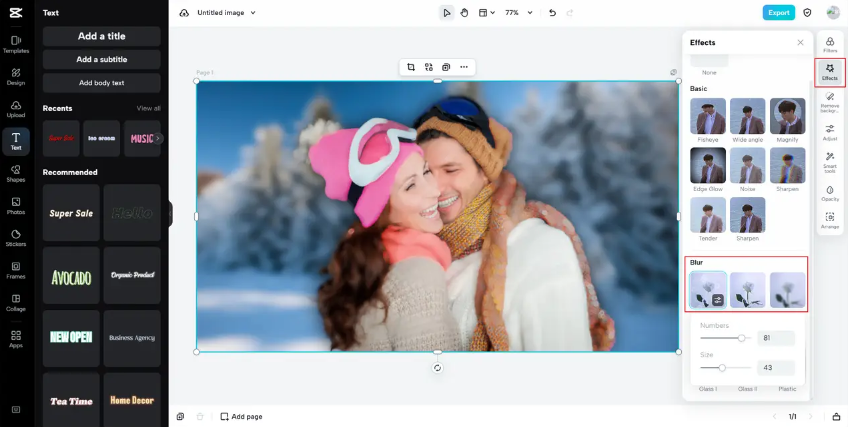Open the Adjust tool
This screenshot has width=848, height=427.
[x=830, y=132]
